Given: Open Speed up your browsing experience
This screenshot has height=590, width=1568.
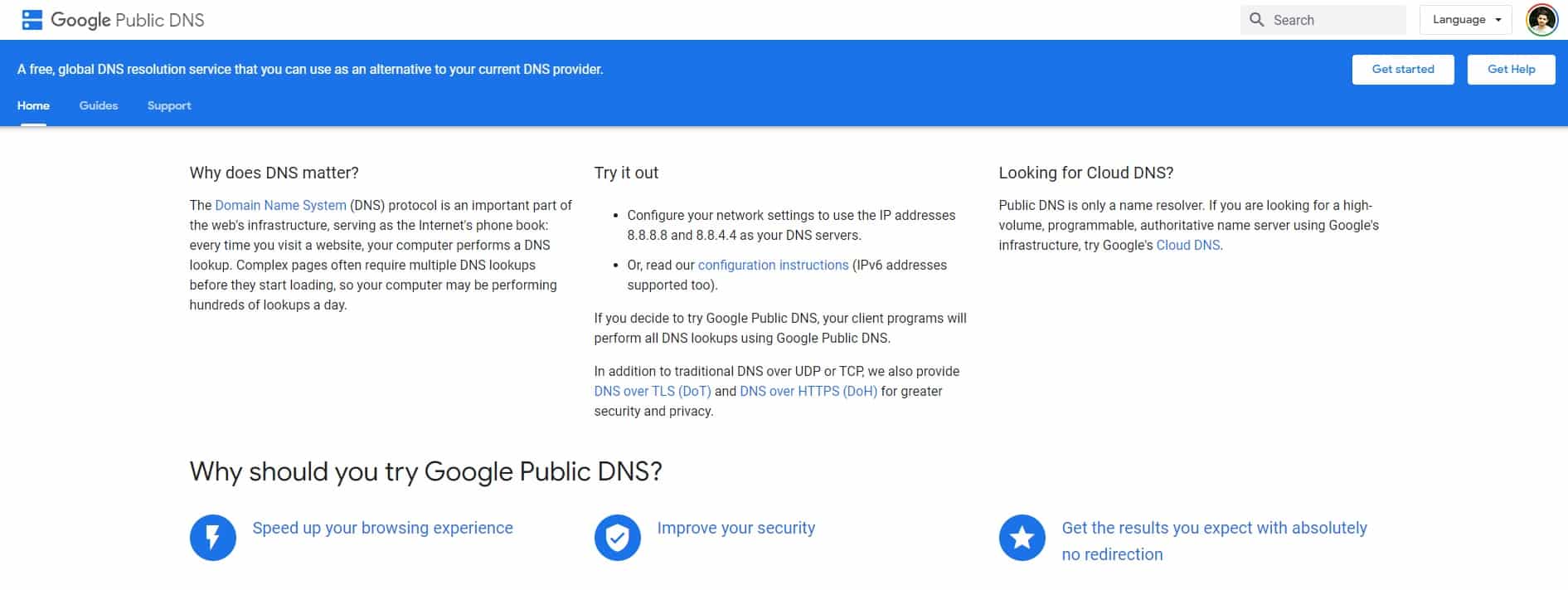Looking at the screenshot, I should point(382,528).
